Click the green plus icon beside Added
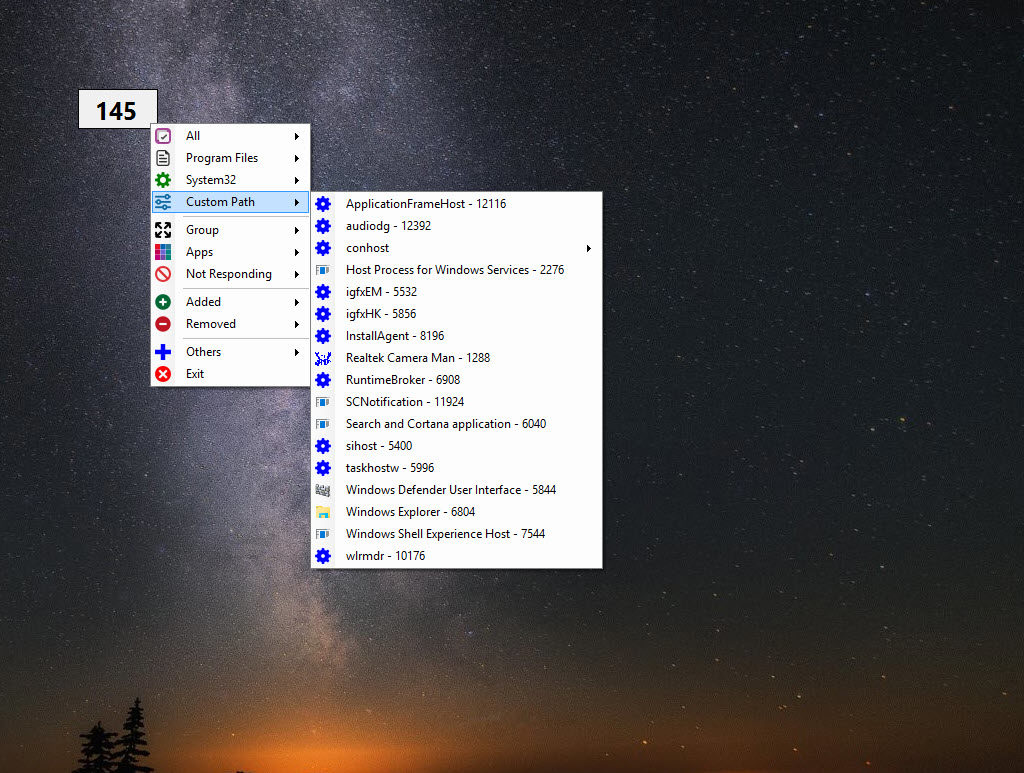The image size is (1024, 773). coord(163,302)
